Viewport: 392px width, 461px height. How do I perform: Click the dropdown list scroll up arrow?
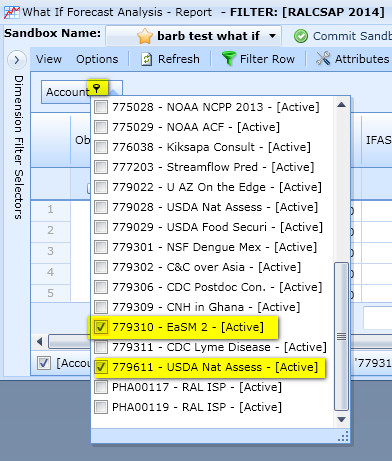tap(341, 105)
